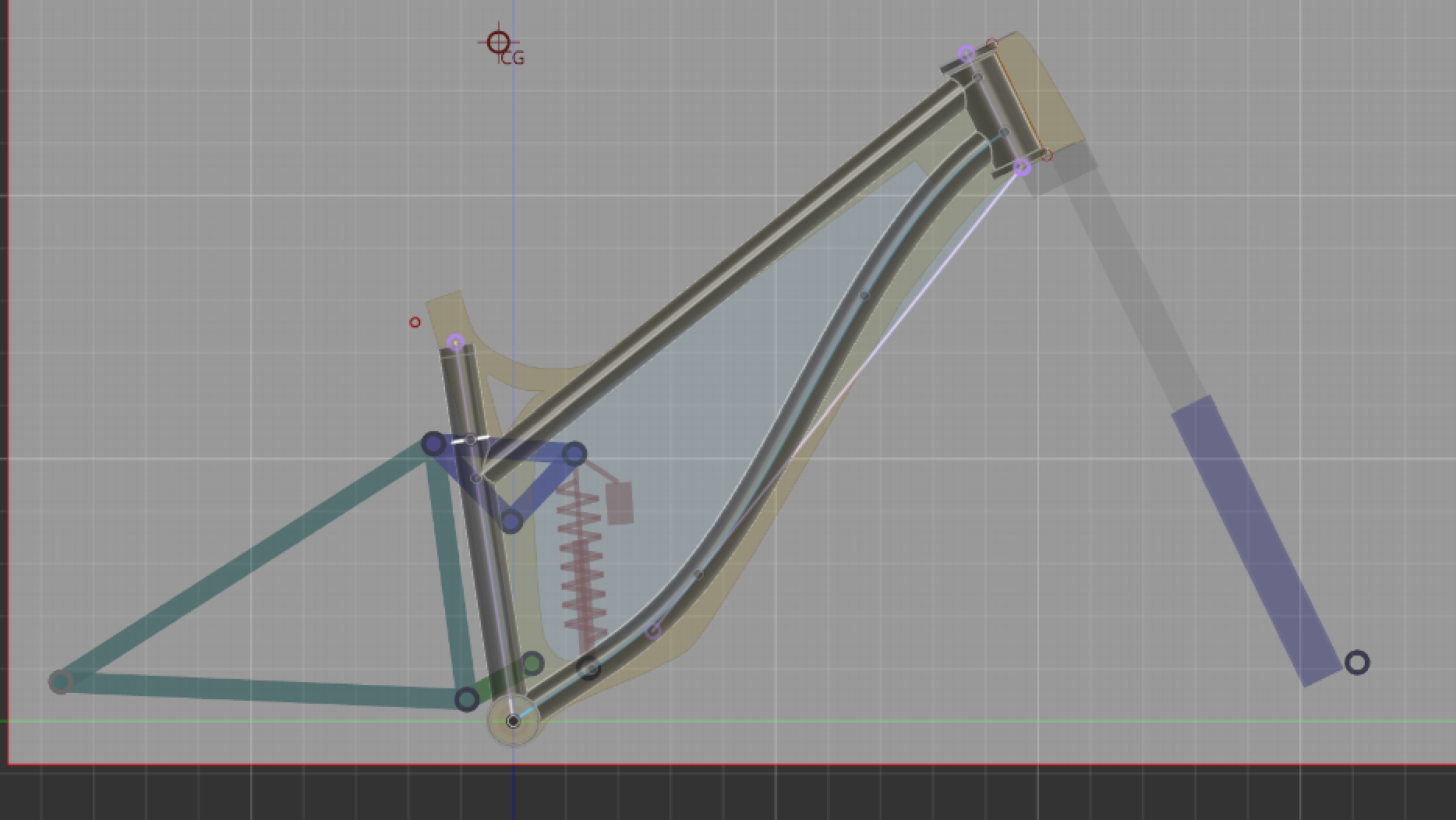1456x820 pixels.
Task: Select the purple pivot at the head tube bottom
Action: pyautogui.click(x=1022, y=165)
